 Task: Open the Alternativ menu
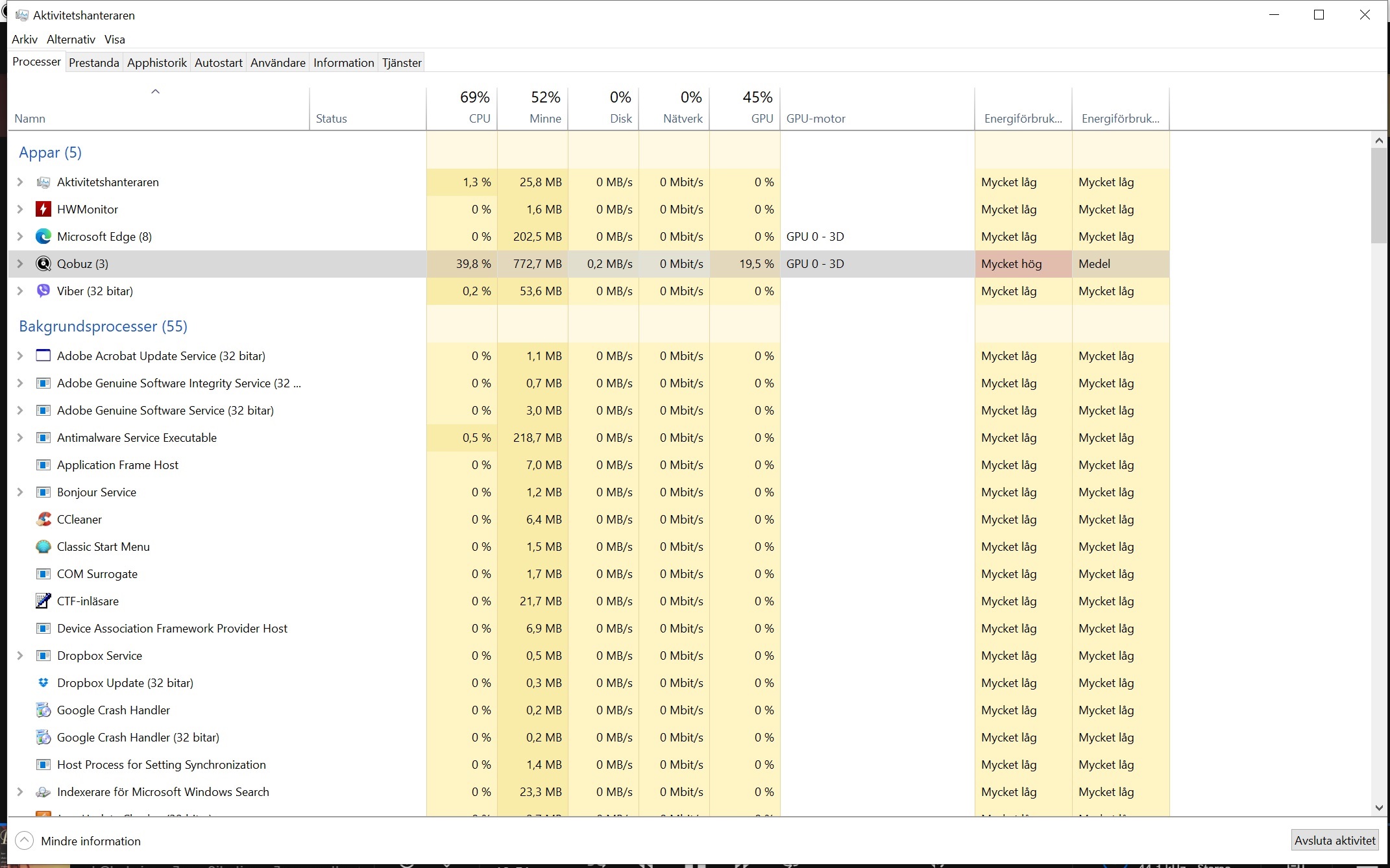pos(71,40)
